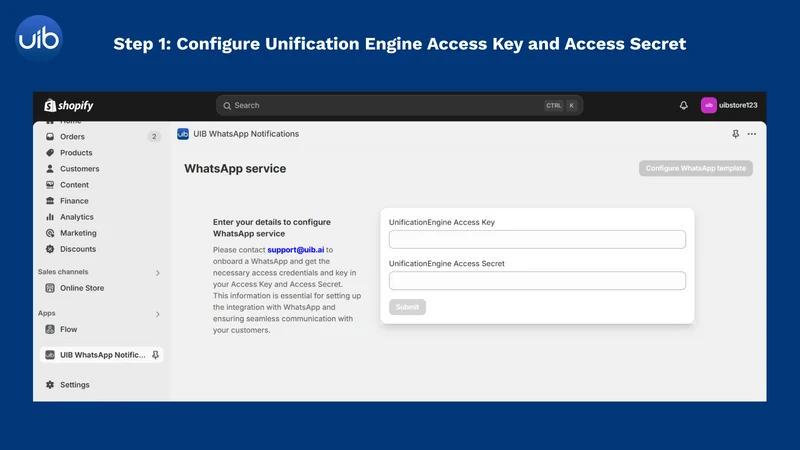Click the Shopify logo
800x450 pixels.
click(x=69, y=106)
